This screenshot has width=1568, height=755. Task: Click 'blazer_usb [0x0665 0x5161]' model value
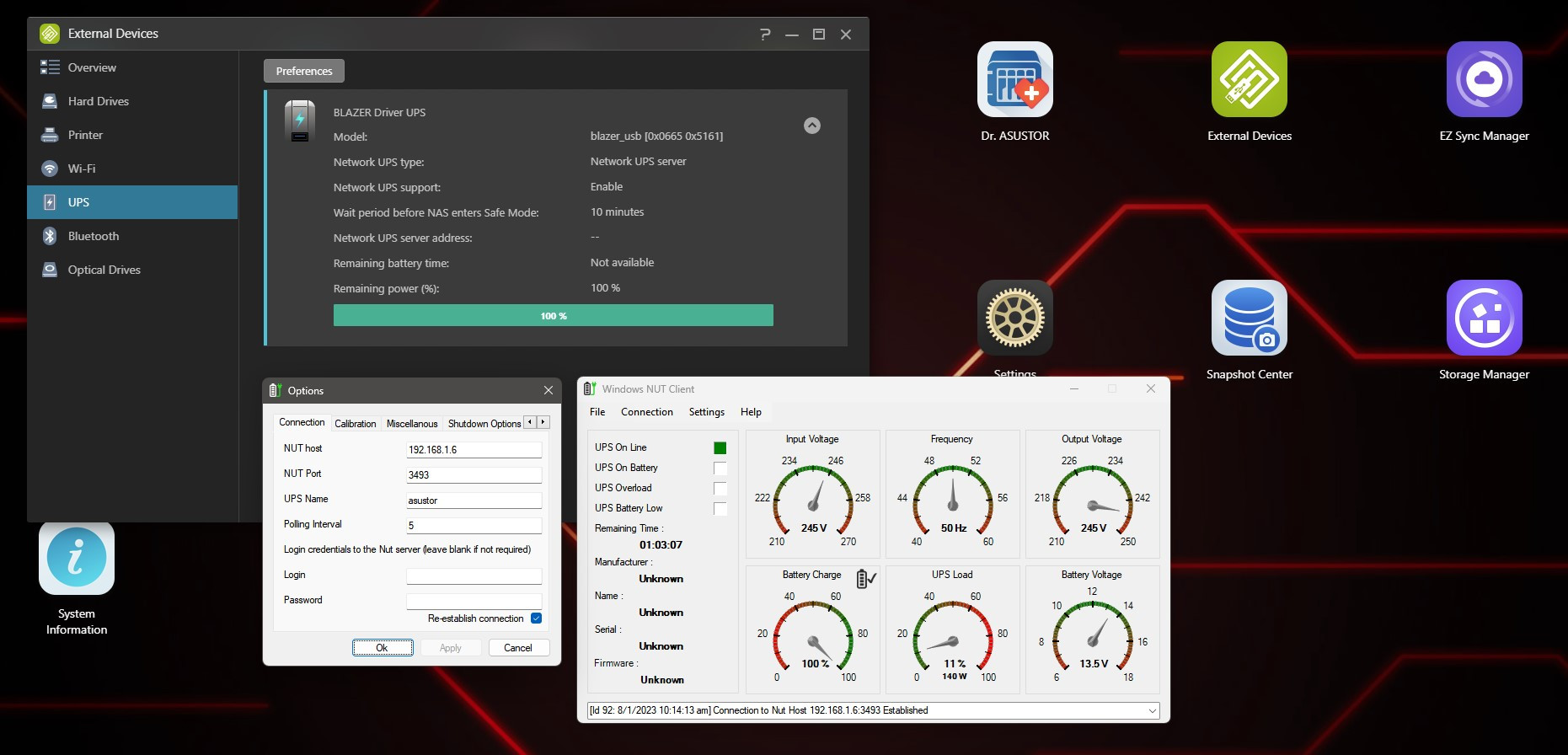[656, 136]
